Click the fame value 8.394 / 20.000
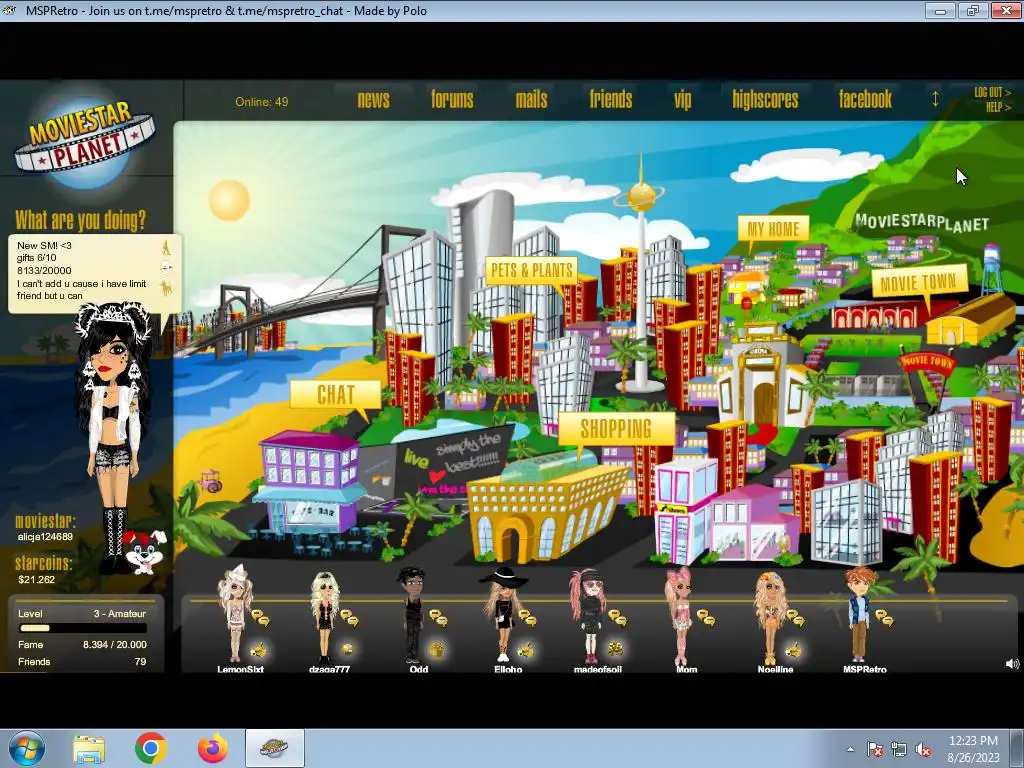This screenshot has height=768, width=1024. pyautogui.click(x=114, y=645)
